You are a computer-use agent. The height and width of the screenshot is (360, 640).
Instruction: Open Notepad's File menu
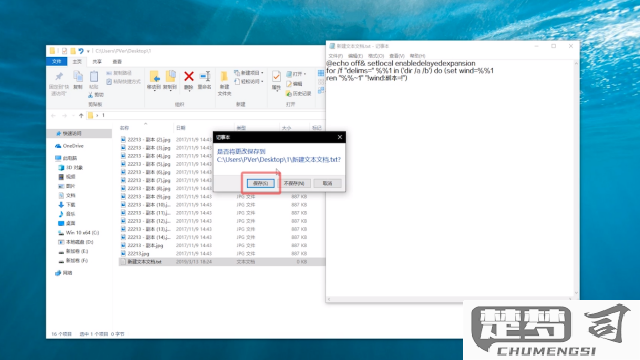[336, 56]
